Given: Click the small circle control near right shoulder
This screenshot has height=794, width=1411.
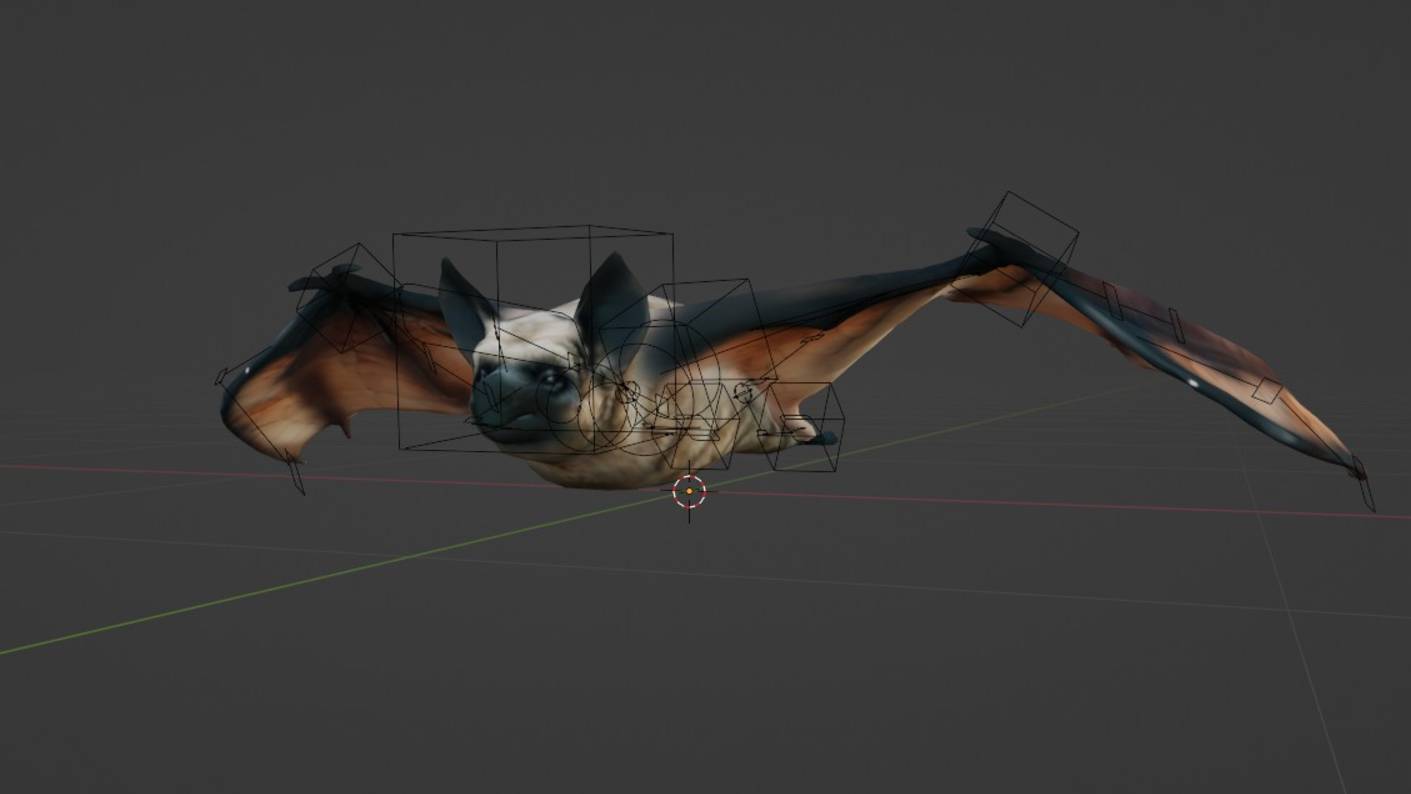Looking at the screenshot, I should click(743, 392).
